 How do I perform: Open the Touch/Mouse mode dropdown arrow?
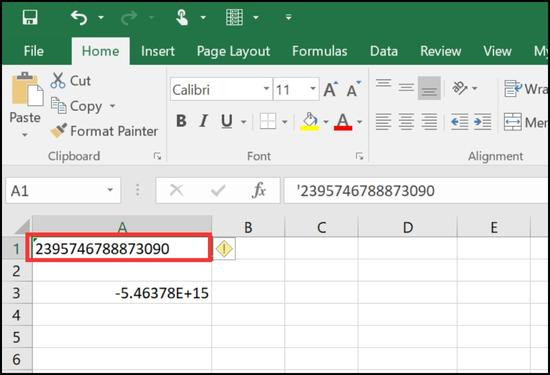[203, 17]
